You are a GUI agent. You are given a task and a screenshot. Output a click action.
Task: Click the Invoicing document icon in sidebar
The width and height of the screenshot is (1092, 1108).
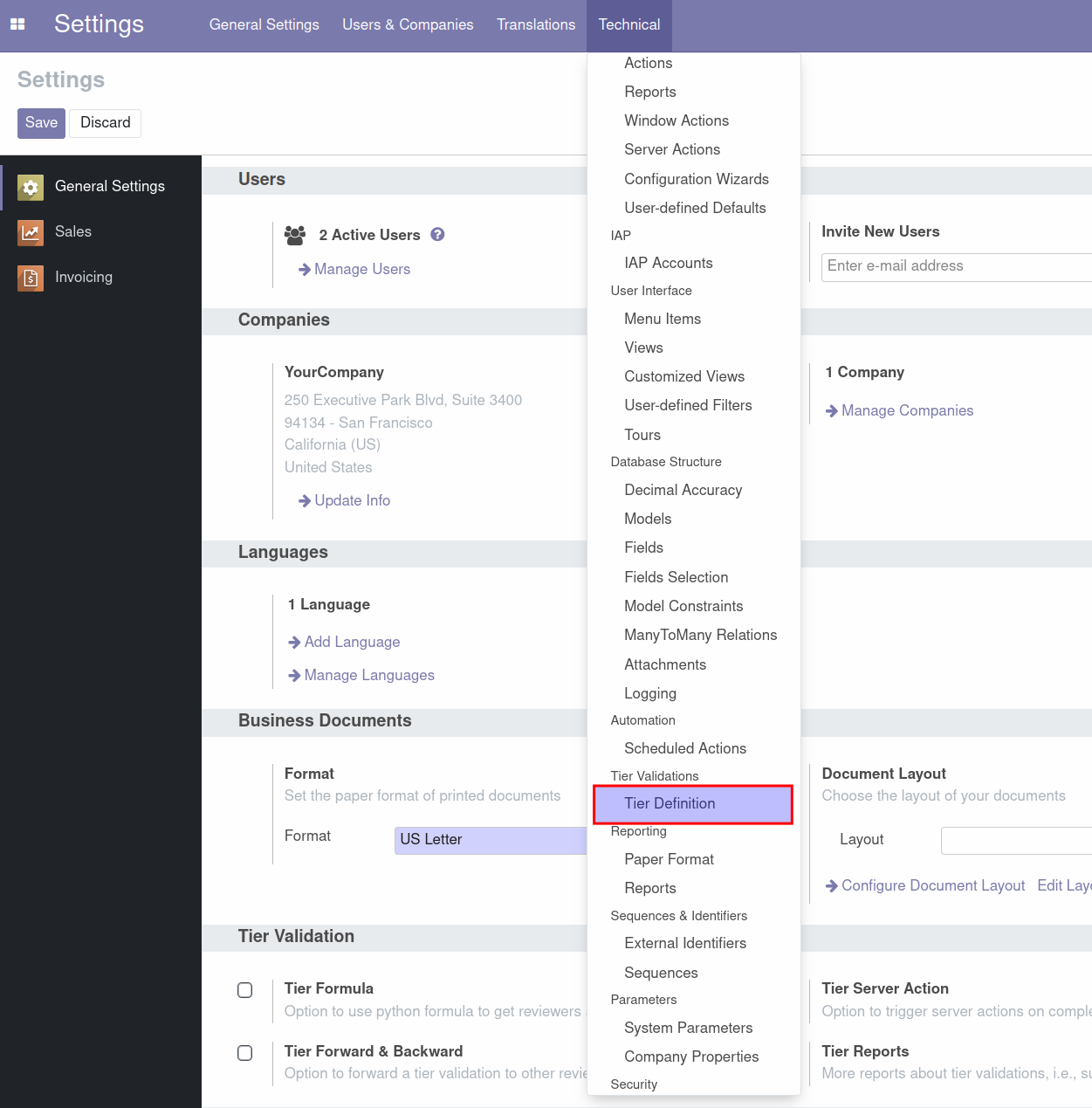click(x=31, y=278)
